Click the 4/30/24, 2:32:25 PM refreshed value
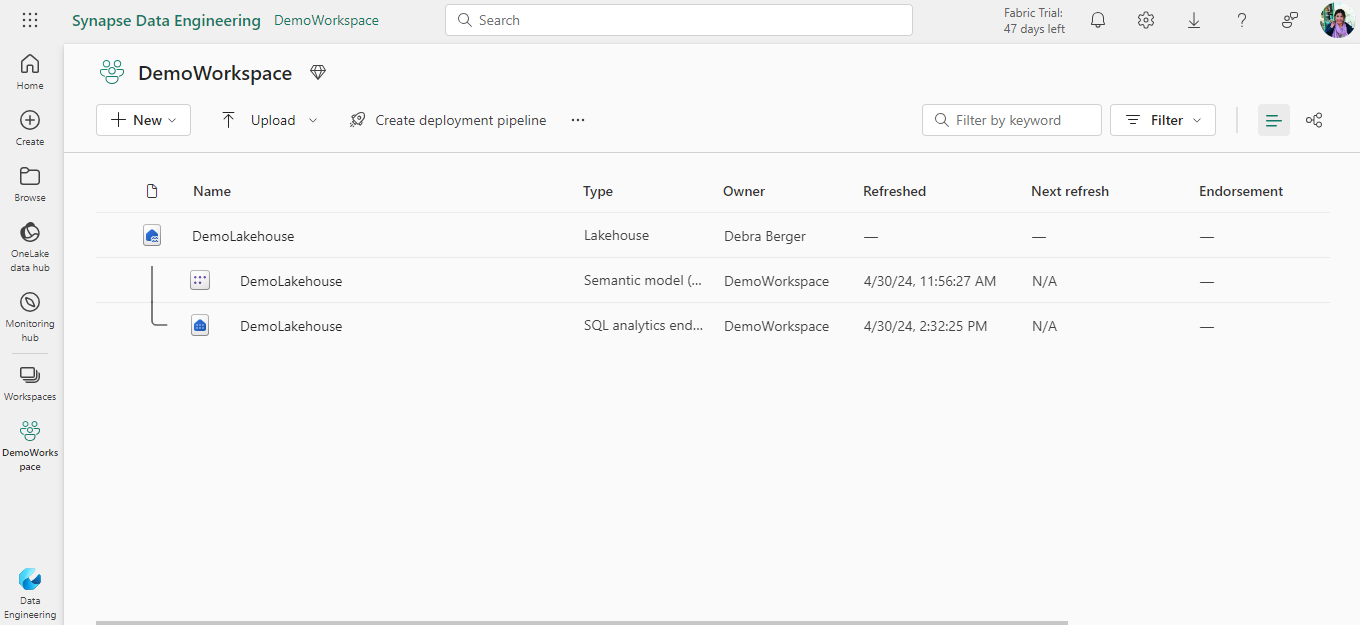The width and height of the screenshot is (1360, 625). [926, 326]
